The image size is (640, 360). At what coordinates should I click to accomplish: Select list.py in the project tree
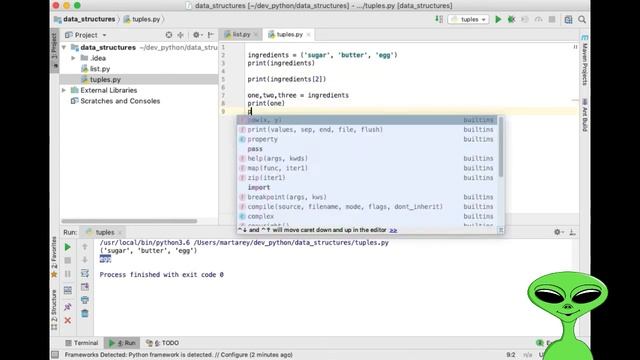click(100, 69)
